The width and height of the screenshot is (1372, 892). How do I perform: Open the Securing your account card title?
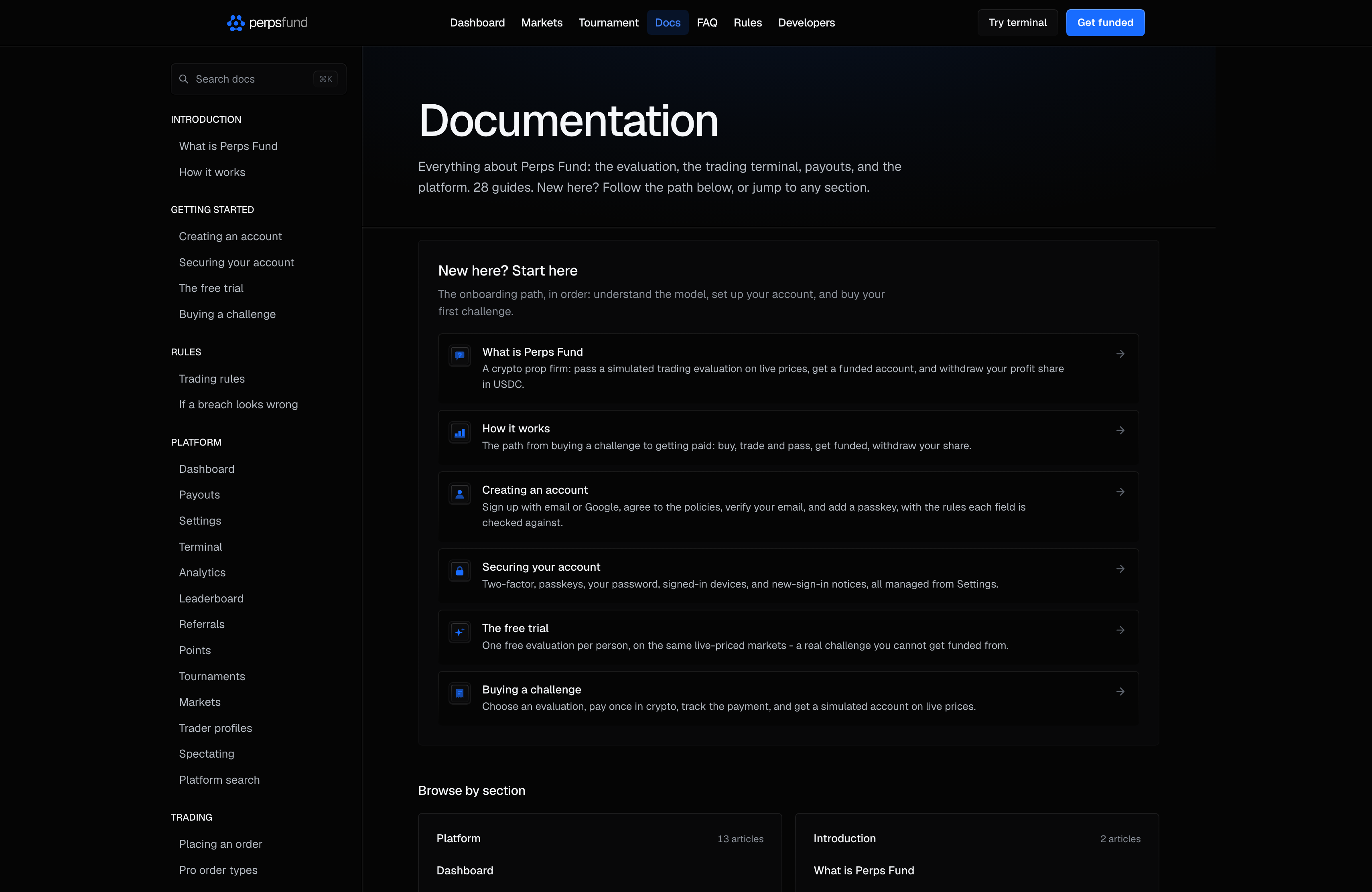pyautogui.click(x=541, y=567)
